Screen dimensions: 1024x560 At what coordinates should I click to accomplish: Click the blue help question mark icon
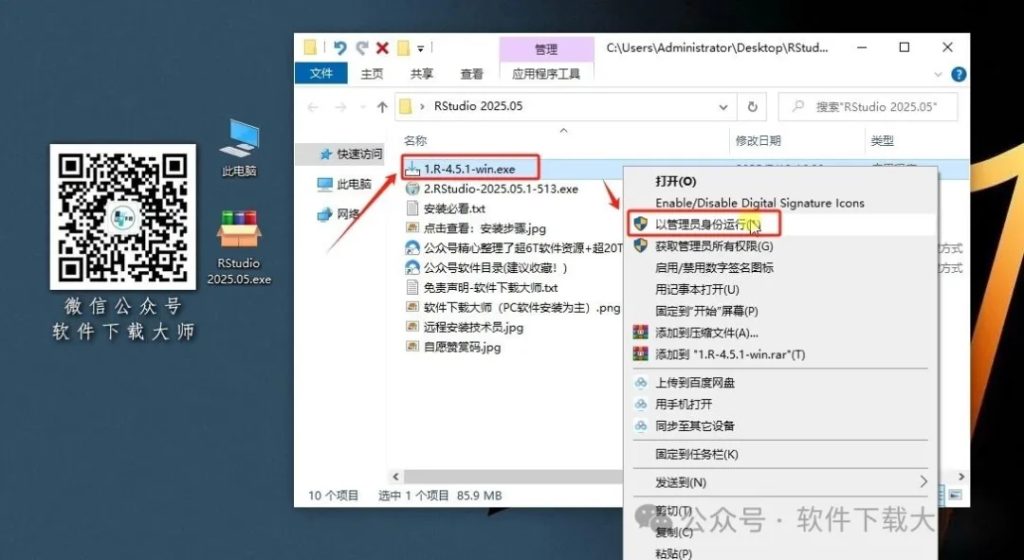click(x=958, y=74)
